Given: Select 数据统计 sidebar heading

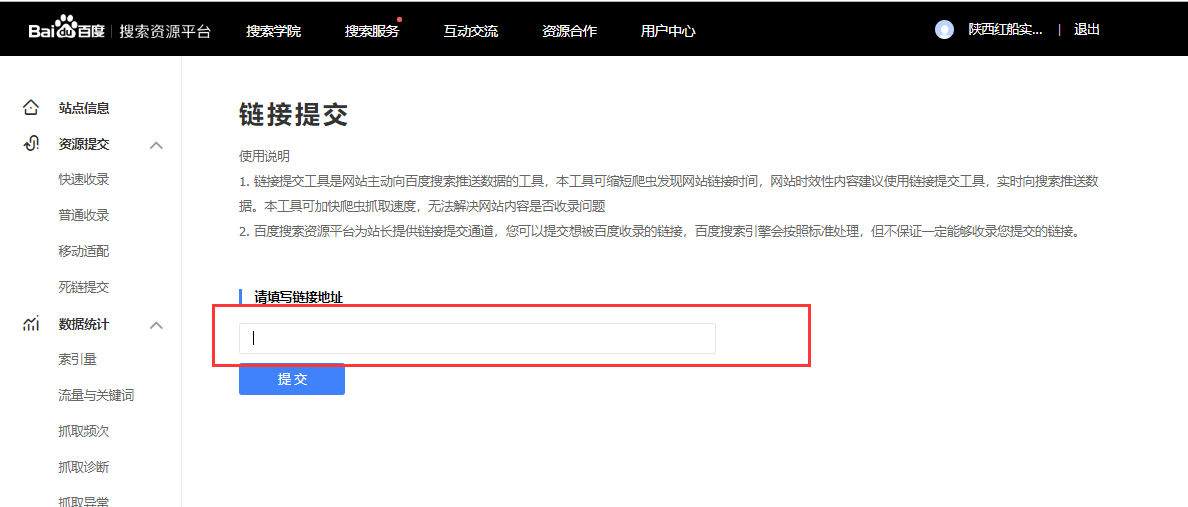Looking at the screenshot, I should click(x=84, y=324).
